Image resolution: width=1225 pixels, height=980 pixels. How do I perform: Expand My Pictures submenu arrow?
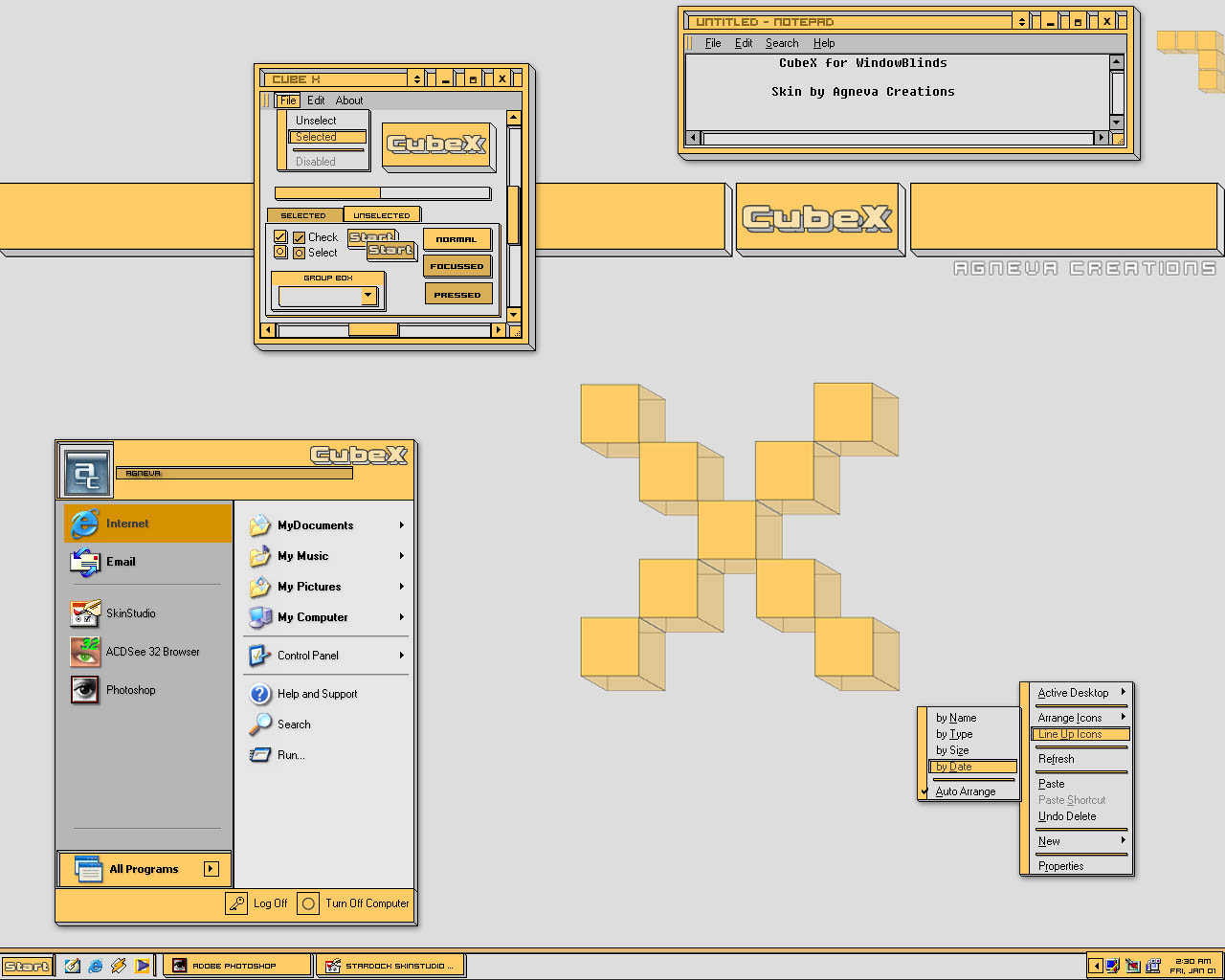(402, 587)
